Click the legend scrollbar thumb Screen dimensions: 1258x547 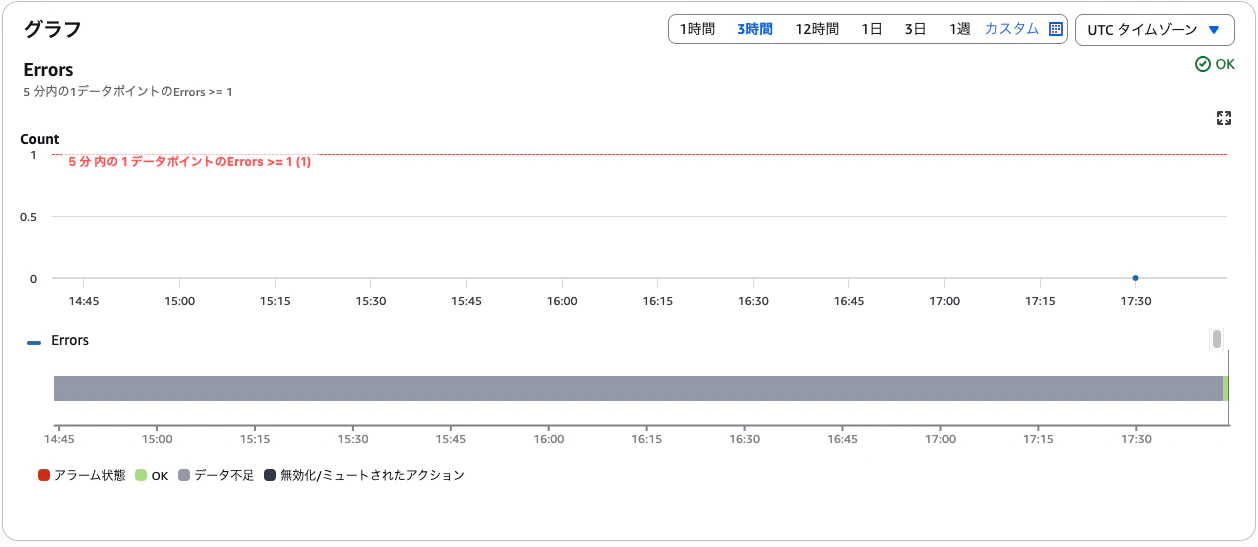[1217, 339]
